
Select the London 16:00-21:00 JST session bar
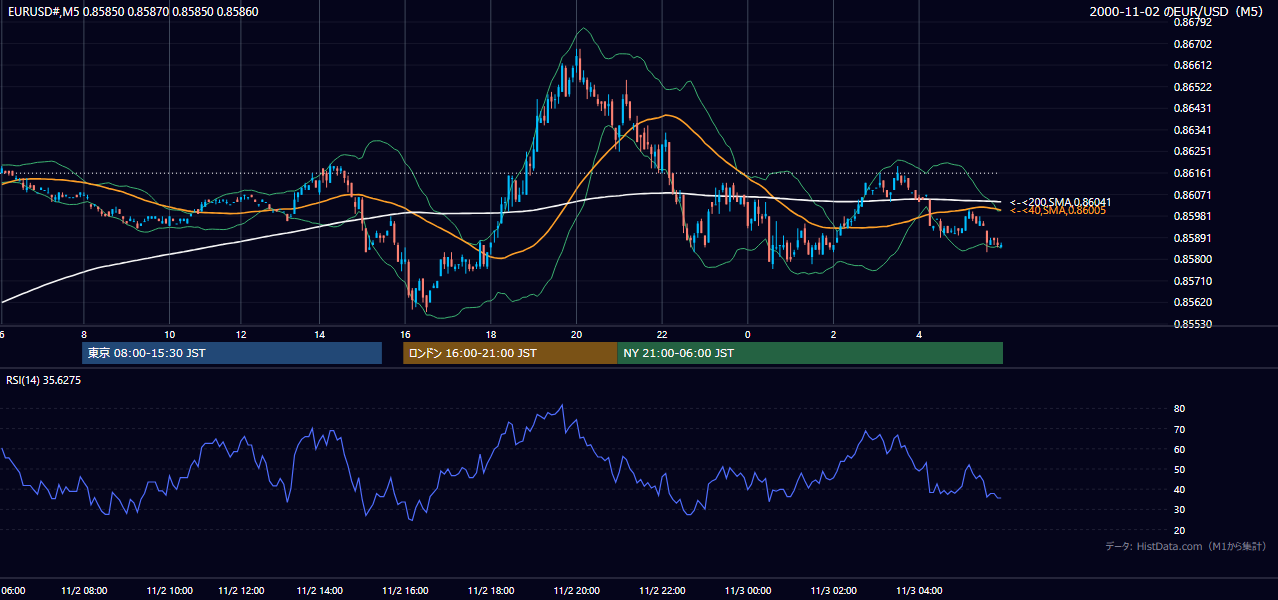[x=510, y=353]
